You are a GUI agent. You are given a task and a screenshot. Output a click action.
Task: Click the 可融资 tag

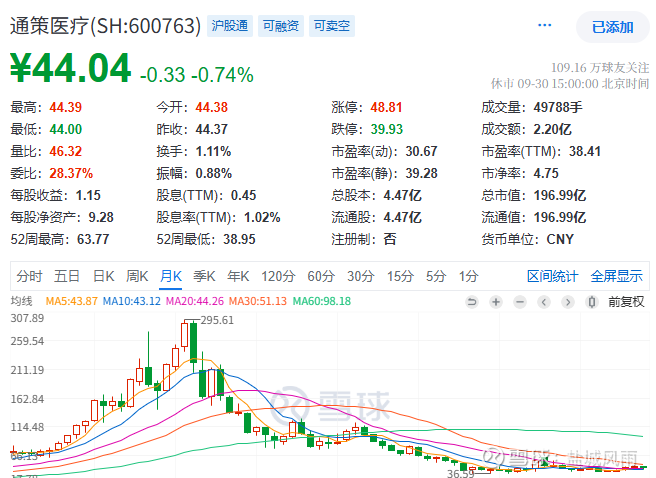pos(281,26)
